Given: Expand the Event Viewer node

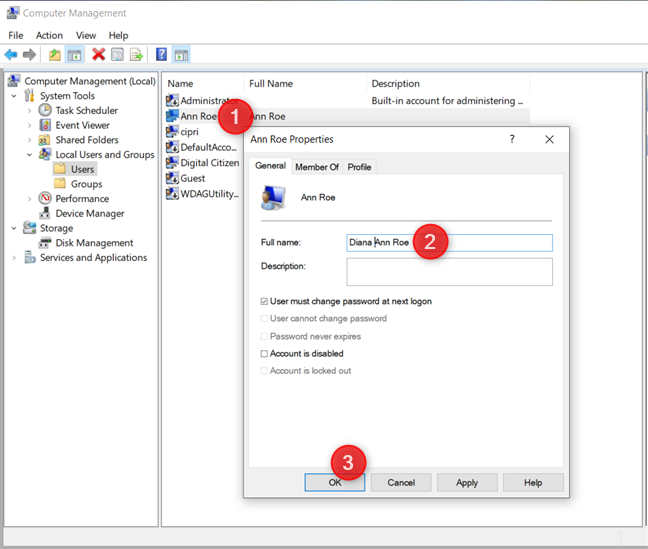Looking at the screenshot, I should tap(29, 125).
